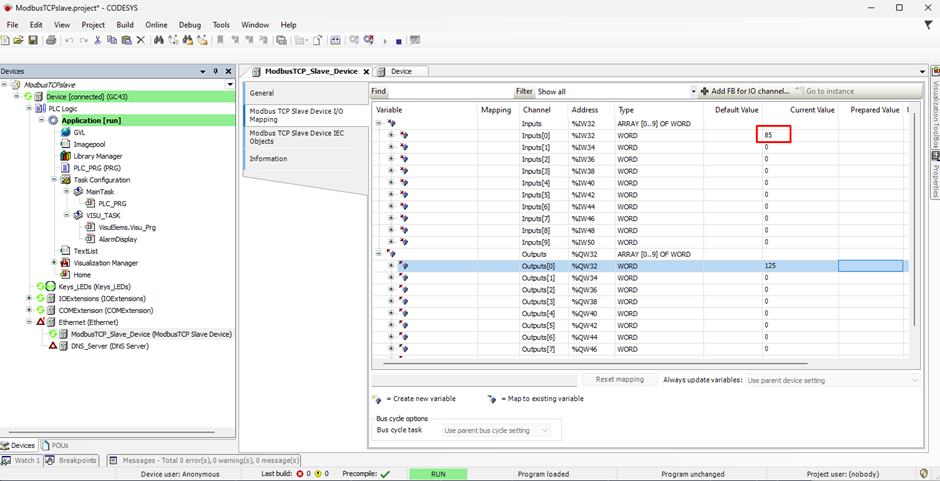Click the GVL globe icon in tree

tap(65, 132)
